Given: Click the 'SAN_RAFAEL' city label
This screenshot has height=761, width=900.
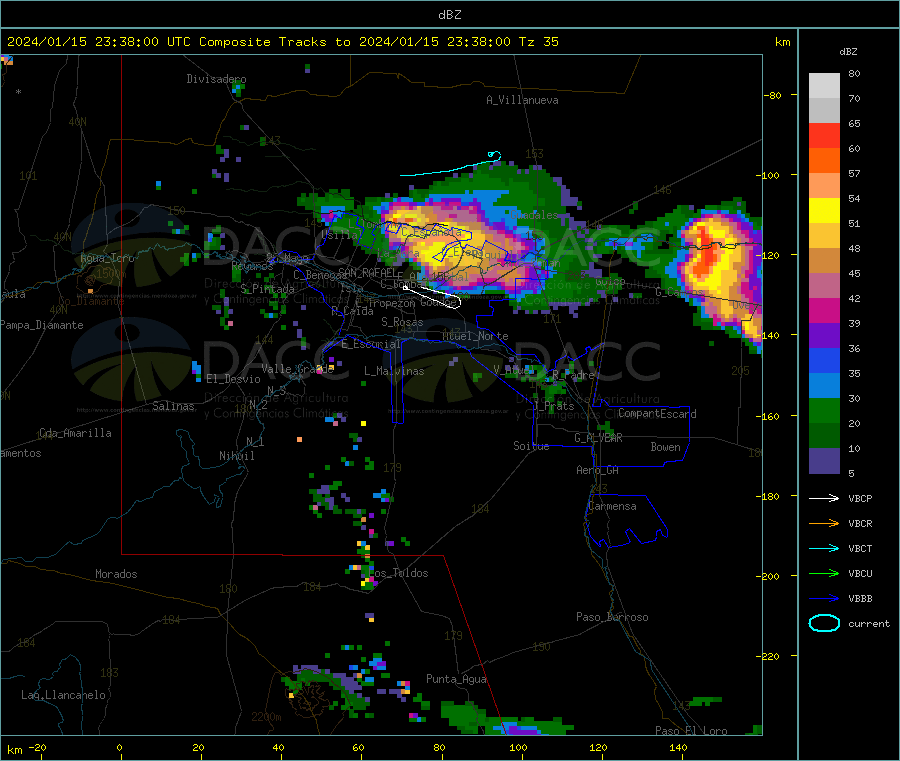Looking at the screenshot, I should pos(367,272).
